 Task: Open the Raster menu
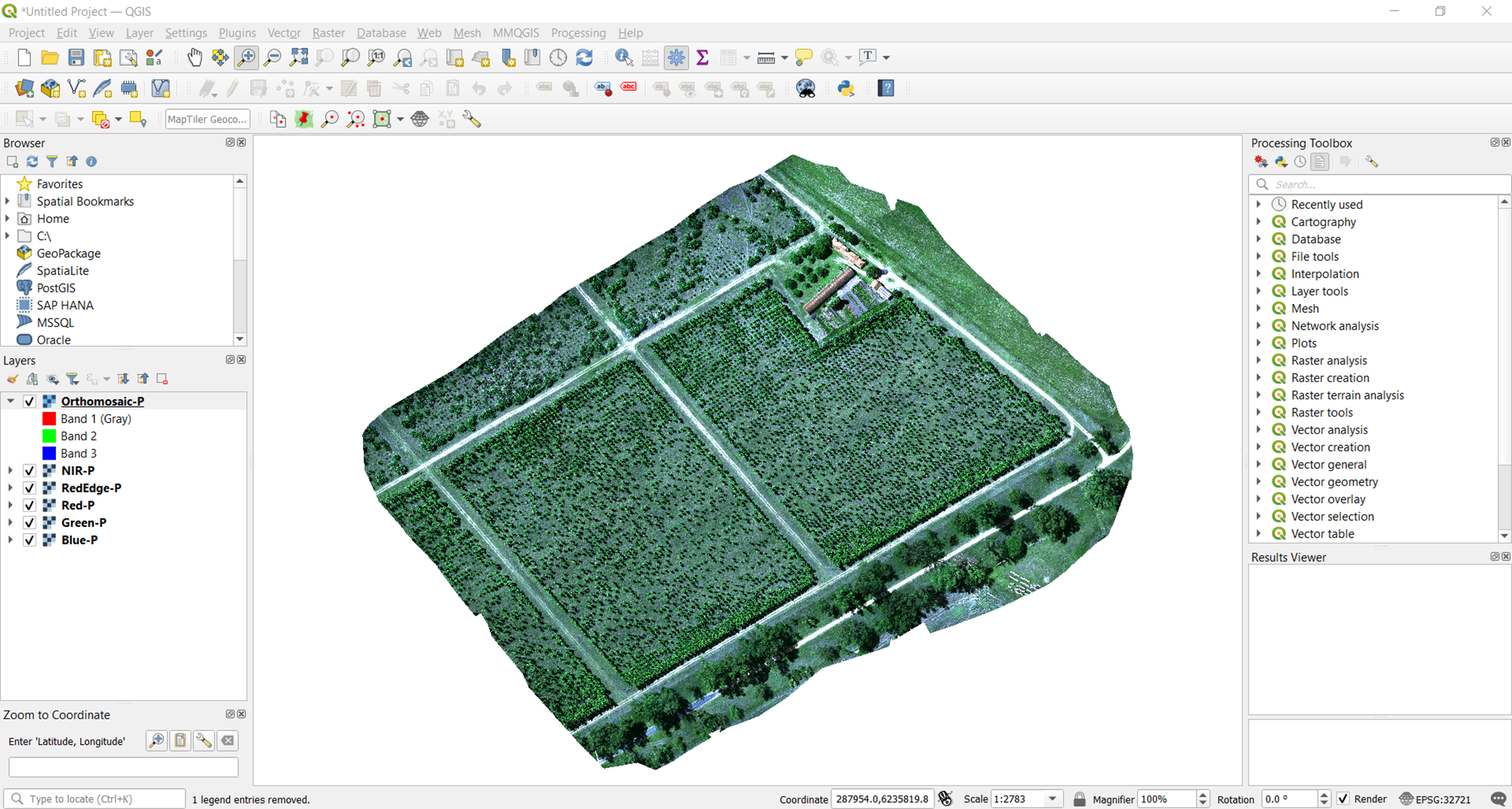[328, 33]
